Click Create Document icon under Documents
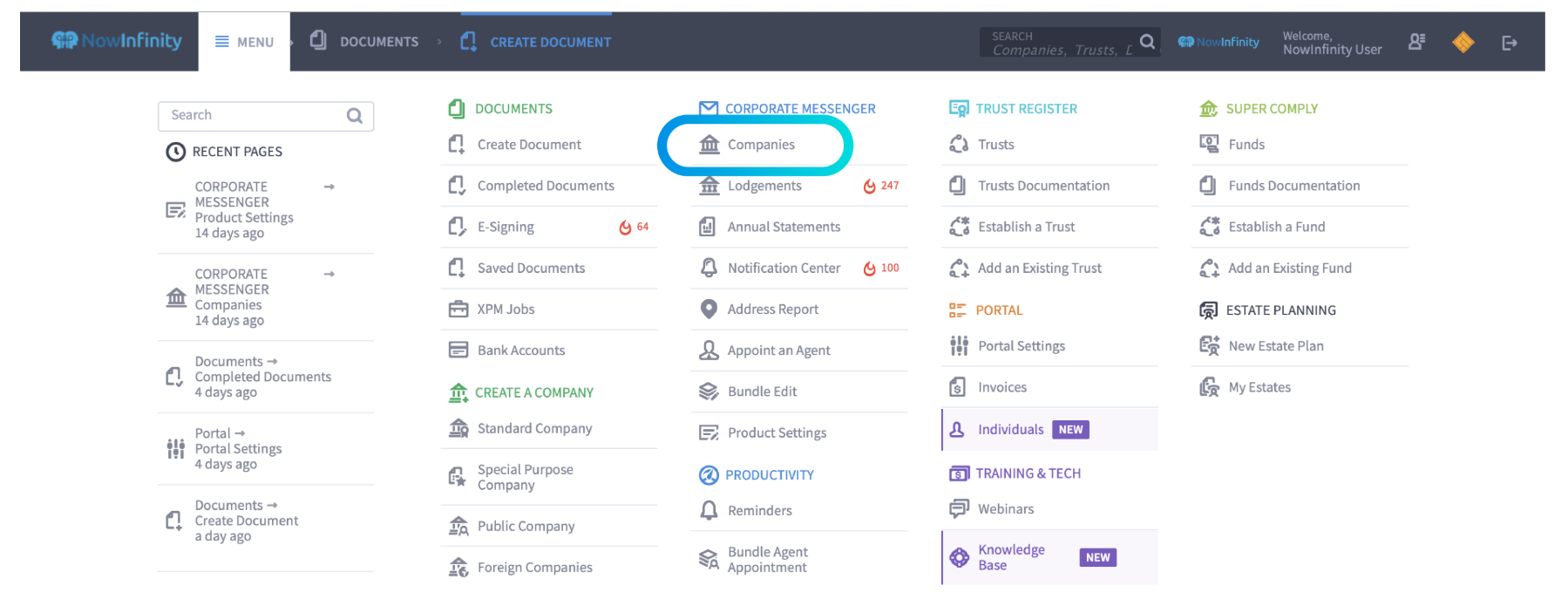Viewport: 1568px width, 599px height. tap(457, 145)
